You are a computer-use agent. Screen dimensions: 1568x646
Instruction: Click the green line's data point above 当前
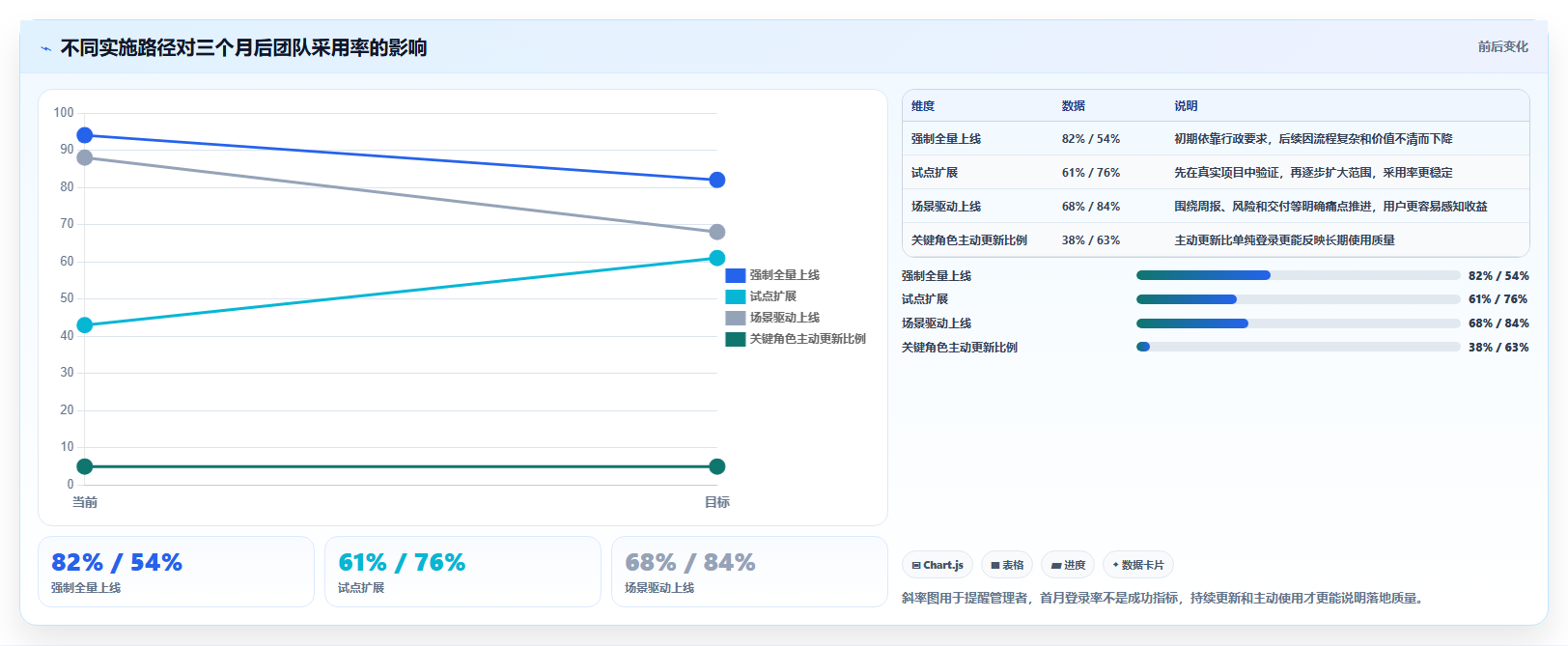(85, 466)
